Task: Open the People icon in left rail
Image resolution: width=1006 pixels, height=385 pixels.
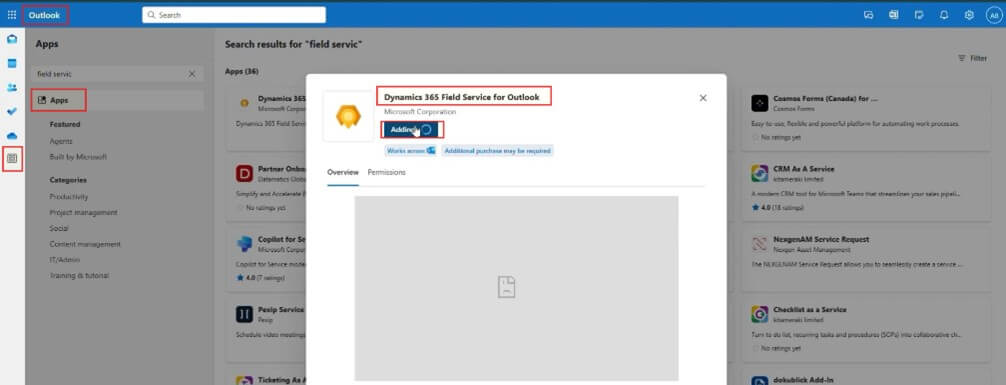Action: click(12, 87)
